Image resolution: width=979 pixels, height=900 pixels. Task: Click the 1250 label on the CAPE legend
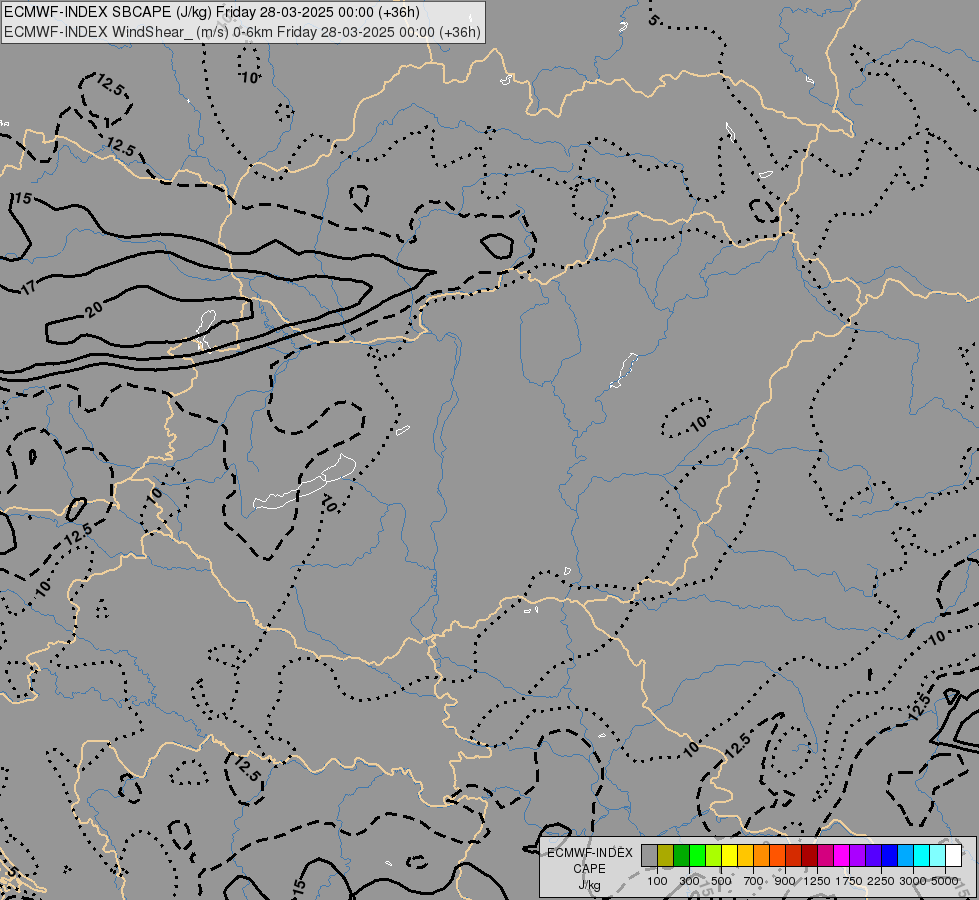pyautogui.click(x=817, y=881)
